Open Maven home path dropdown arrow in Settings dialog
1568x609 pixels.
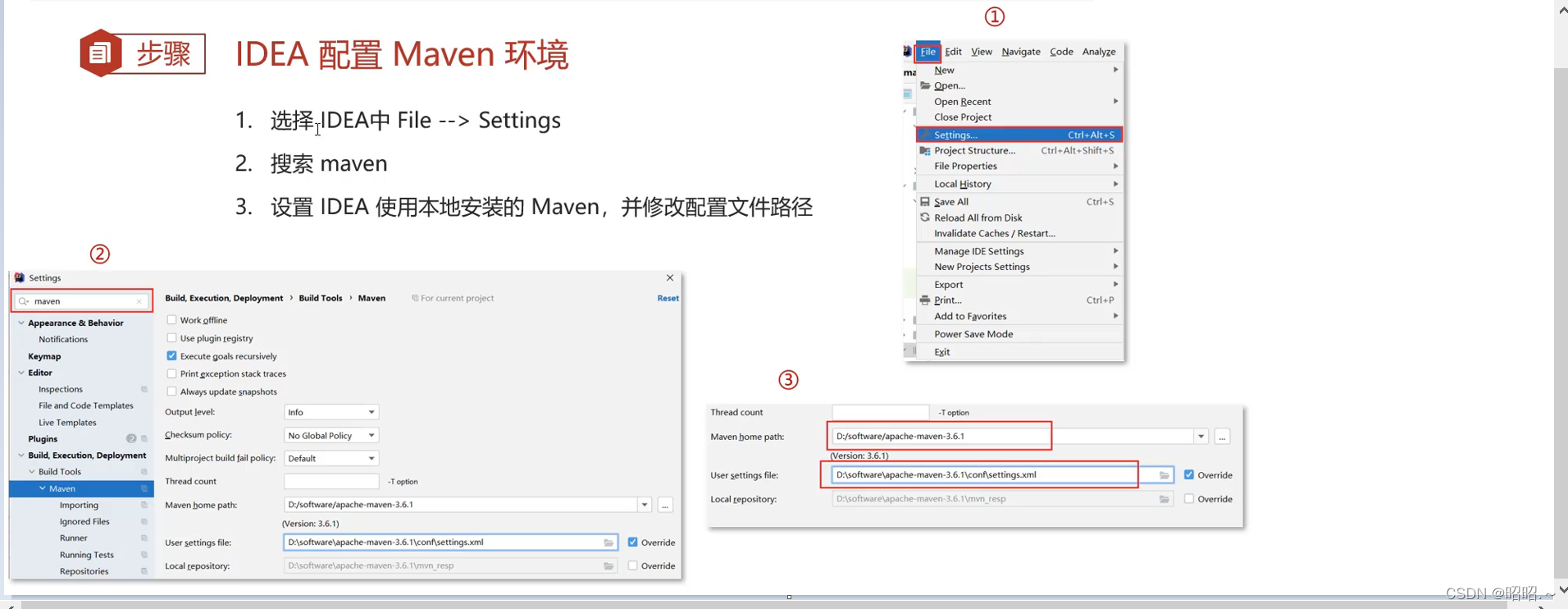click(x=645, y=505)
